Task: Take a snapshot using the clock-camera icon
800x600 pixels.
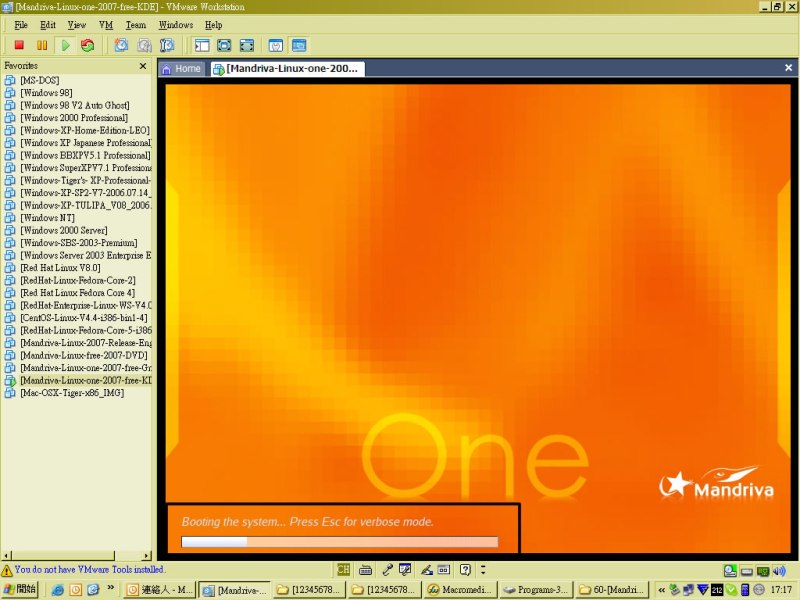Action: pos(121,45)
